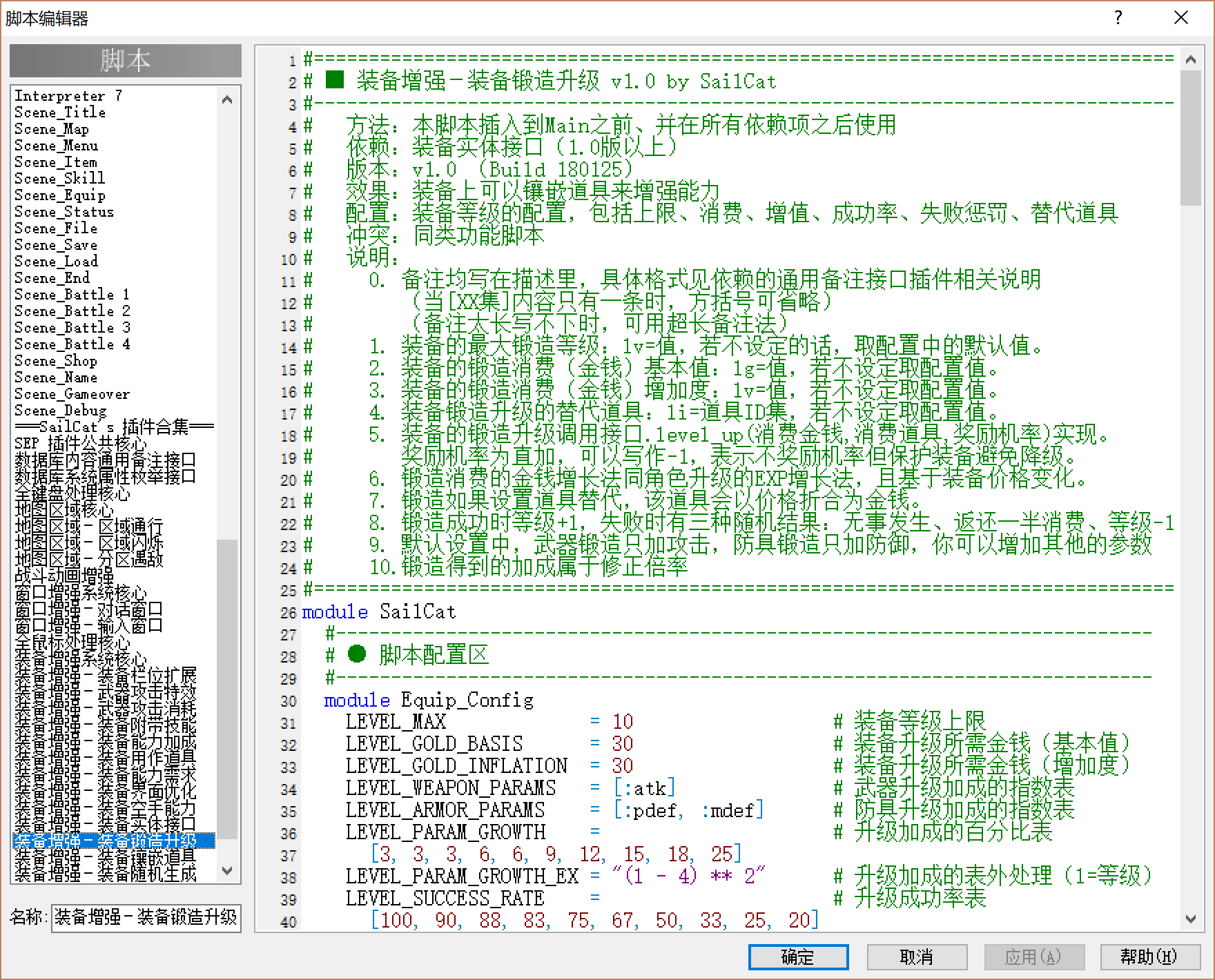Screen dimensions: 1215x980
Task: Click the 名称 script name input field
Action: coord(146,918)
